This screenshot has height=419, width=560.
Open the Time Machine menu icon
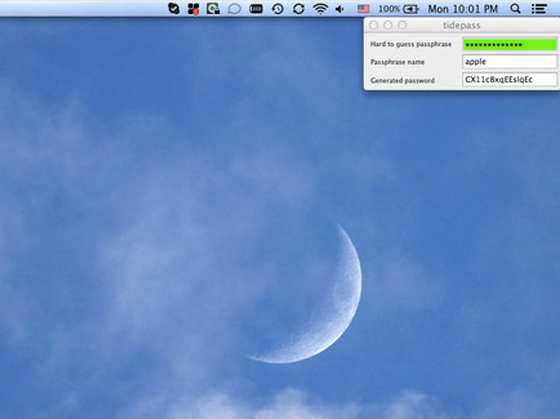pyautogui.click(x=278, y=9)
